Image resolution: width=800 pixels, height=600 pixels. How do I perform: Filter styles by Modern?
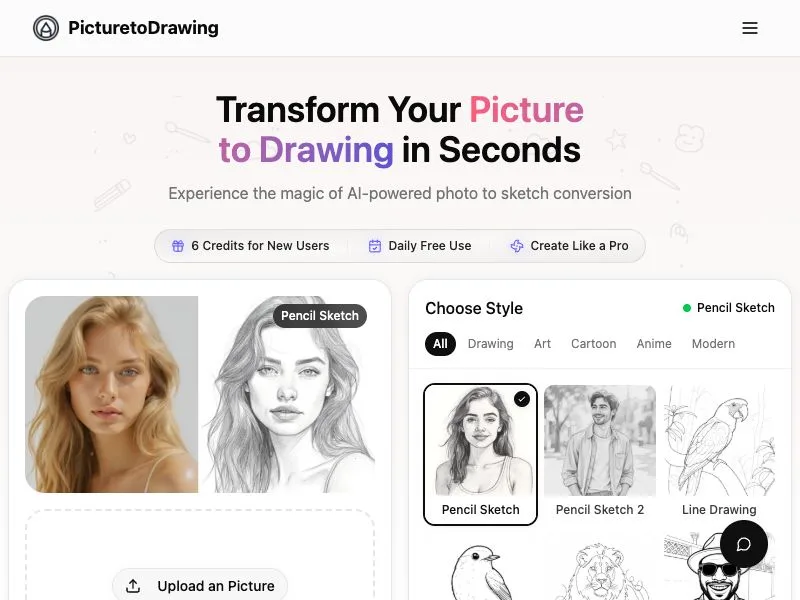click(713, 344)
